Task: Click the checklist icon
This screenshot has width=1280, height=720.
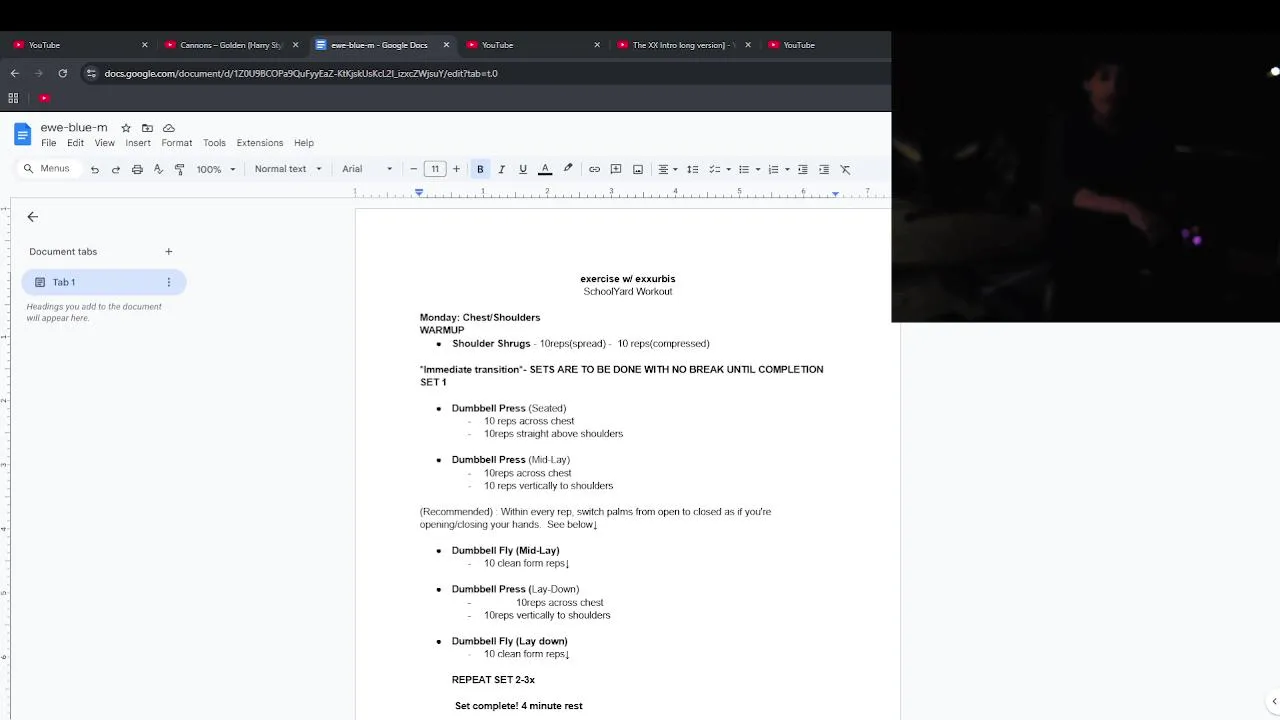Action: click(714, 169)
